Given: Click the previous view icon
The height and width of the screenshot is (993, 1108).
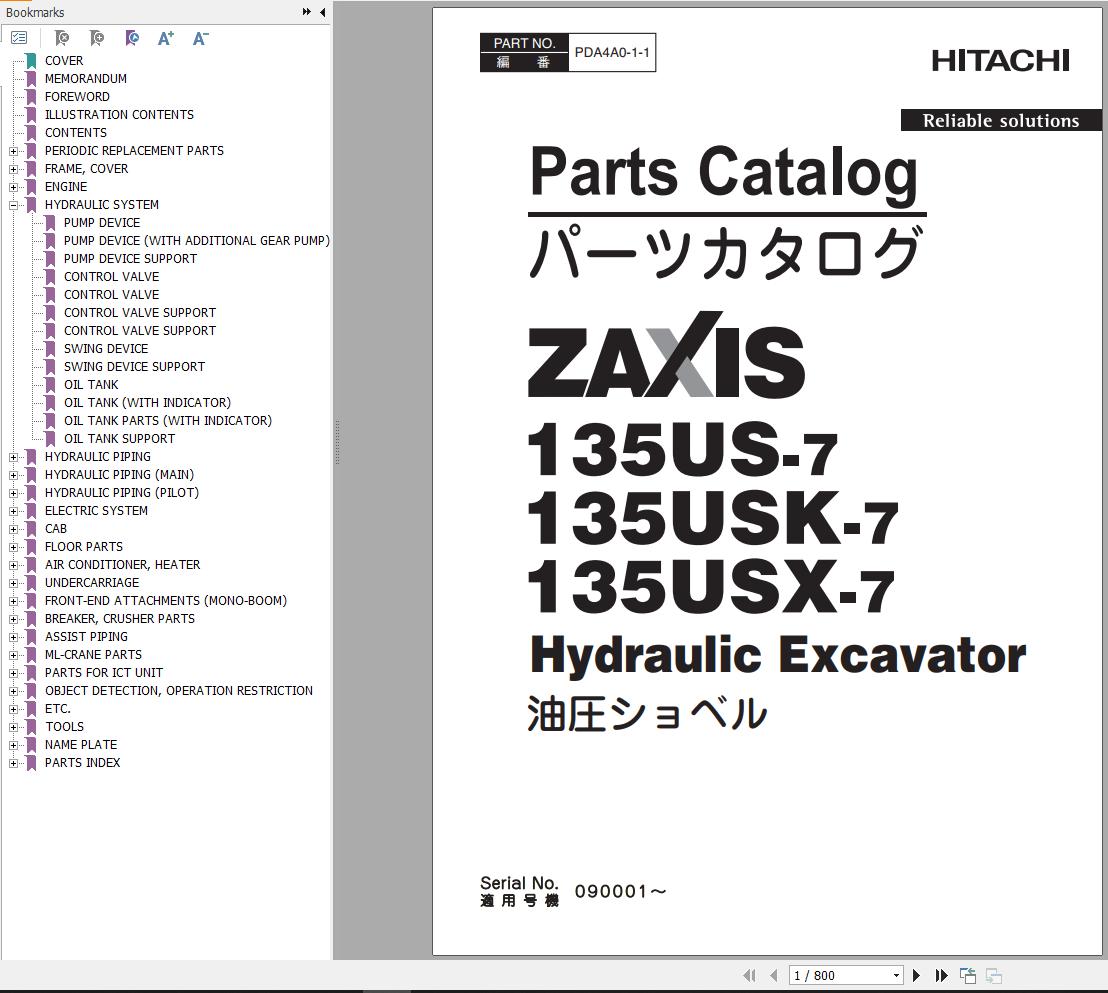Looking at the screenshot, I should [x=966, y=975].
